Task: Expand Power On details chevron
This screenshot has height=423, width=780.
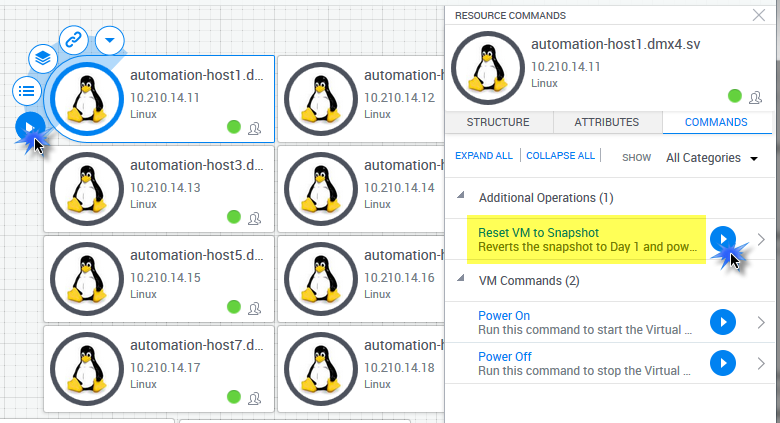Action: pos(761,322)
